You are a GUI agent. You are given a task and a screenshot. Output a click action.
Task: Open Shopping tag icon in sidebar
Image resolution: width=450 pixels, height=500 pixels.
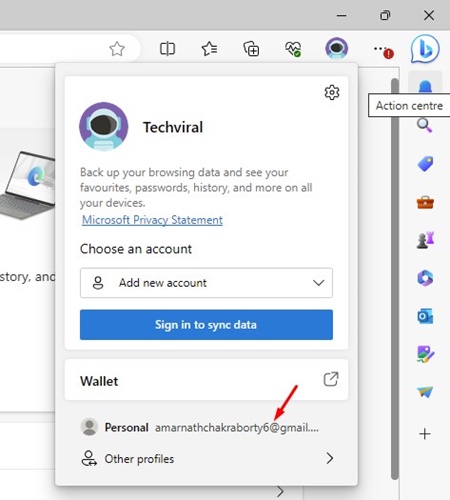tap(425, 164)
